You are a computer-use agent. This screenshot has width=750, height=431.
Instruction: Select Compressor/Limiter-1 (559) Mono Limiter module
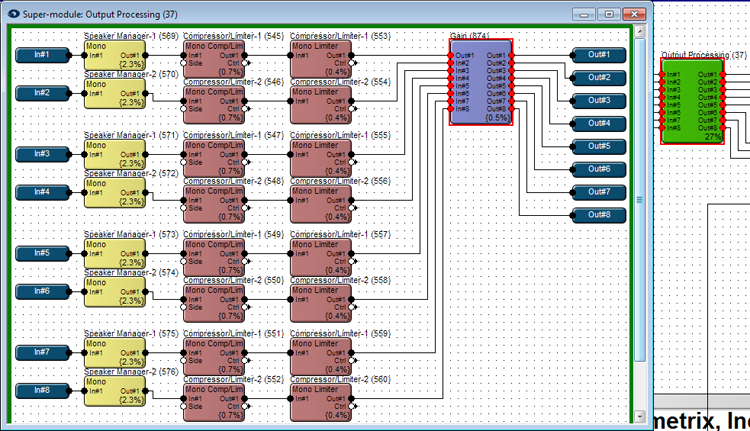coord(321,357)
